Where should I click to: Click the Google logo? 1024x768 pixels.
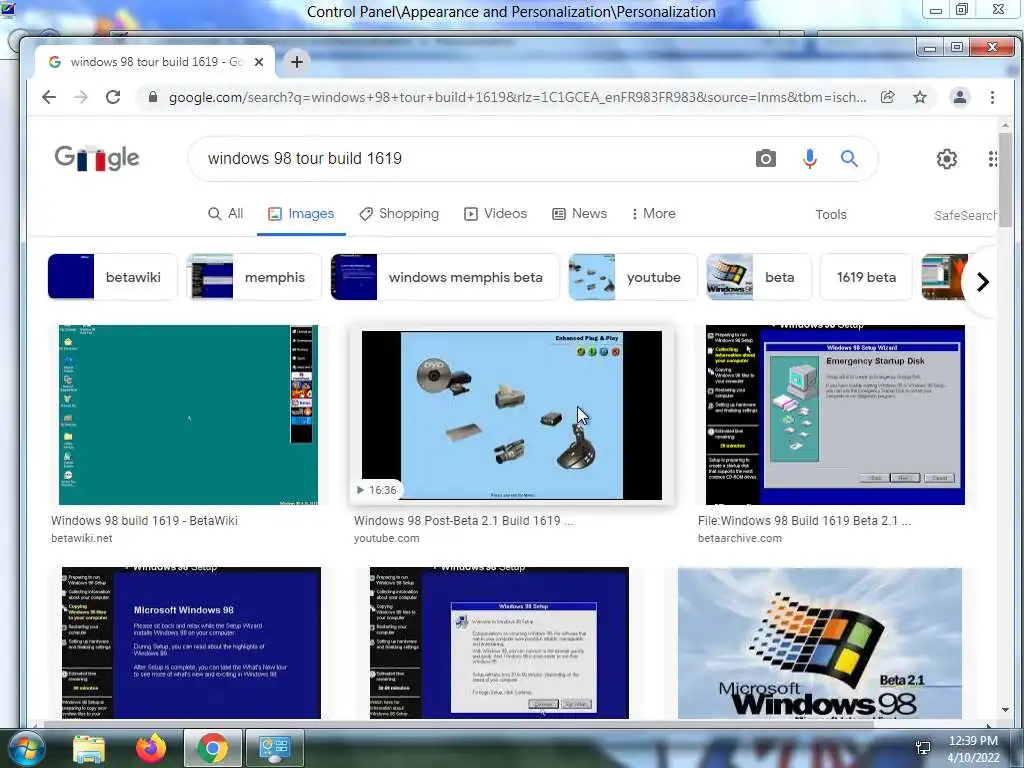pyautogui.click(x=97, y=158)
